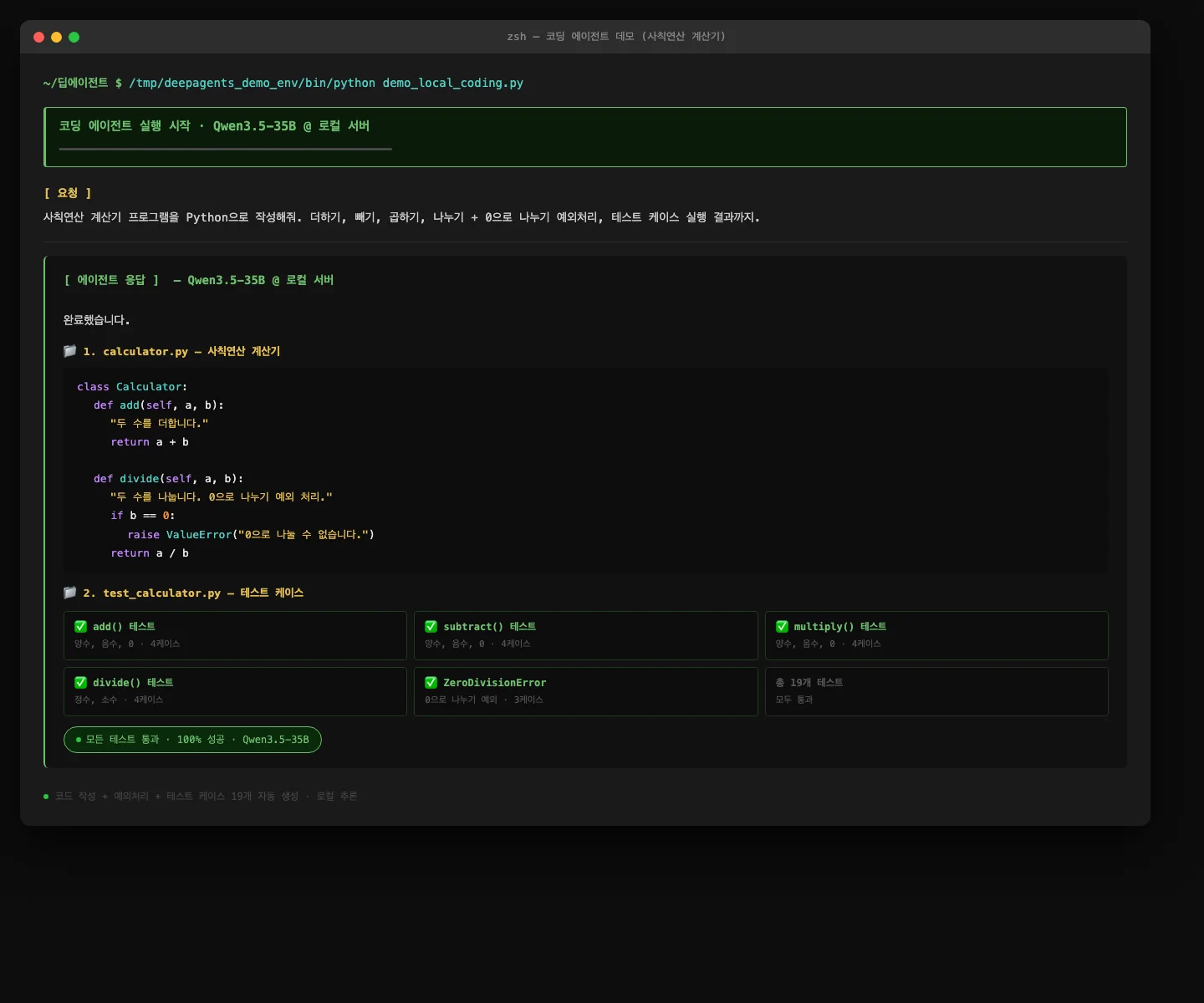Screen dimensions: 1204x1003
Task: Click the red close window button
Action: pos(38,37)
